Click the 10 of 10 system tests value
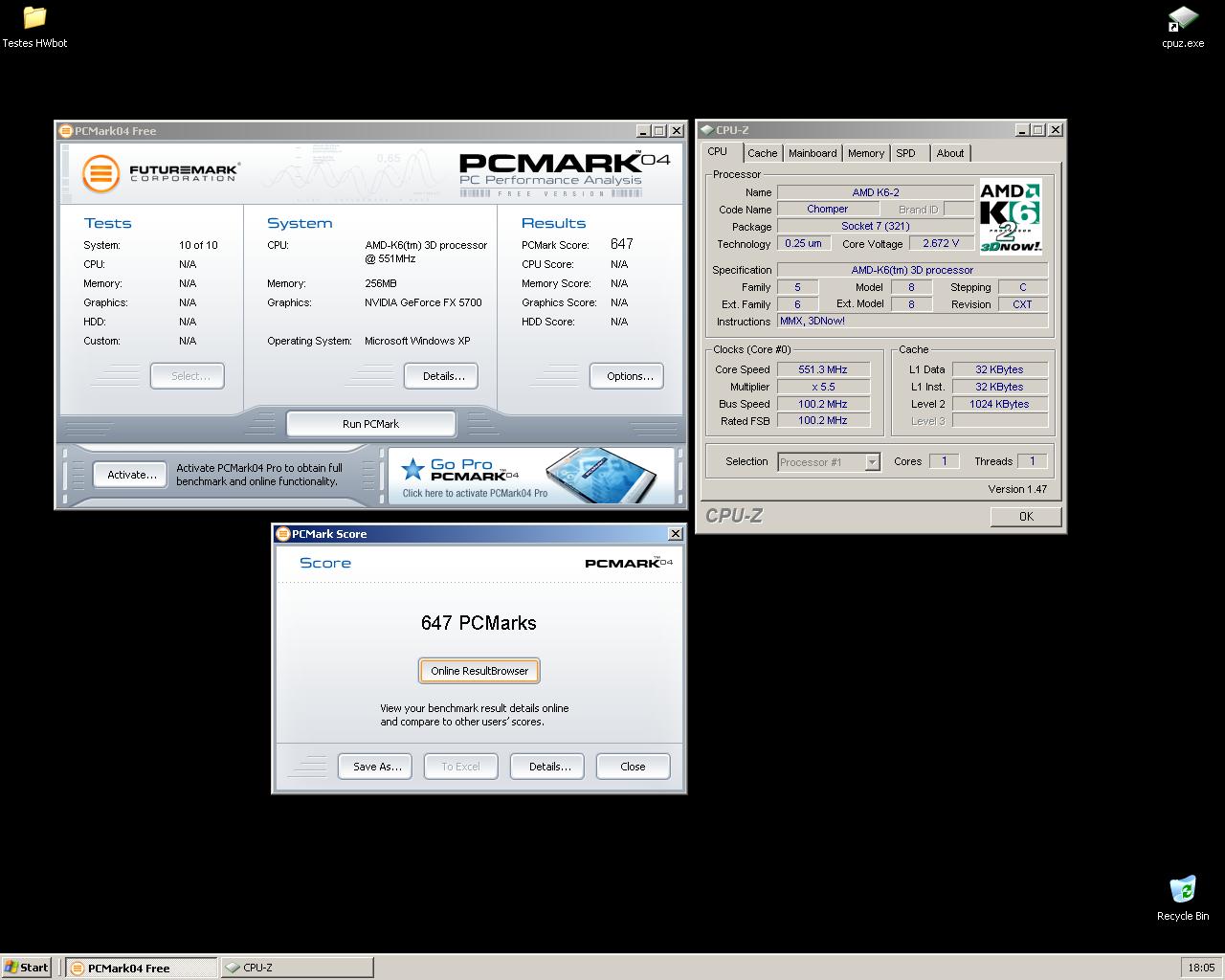Viewport: 1225px width, 980px height. (x=198, y=245)
